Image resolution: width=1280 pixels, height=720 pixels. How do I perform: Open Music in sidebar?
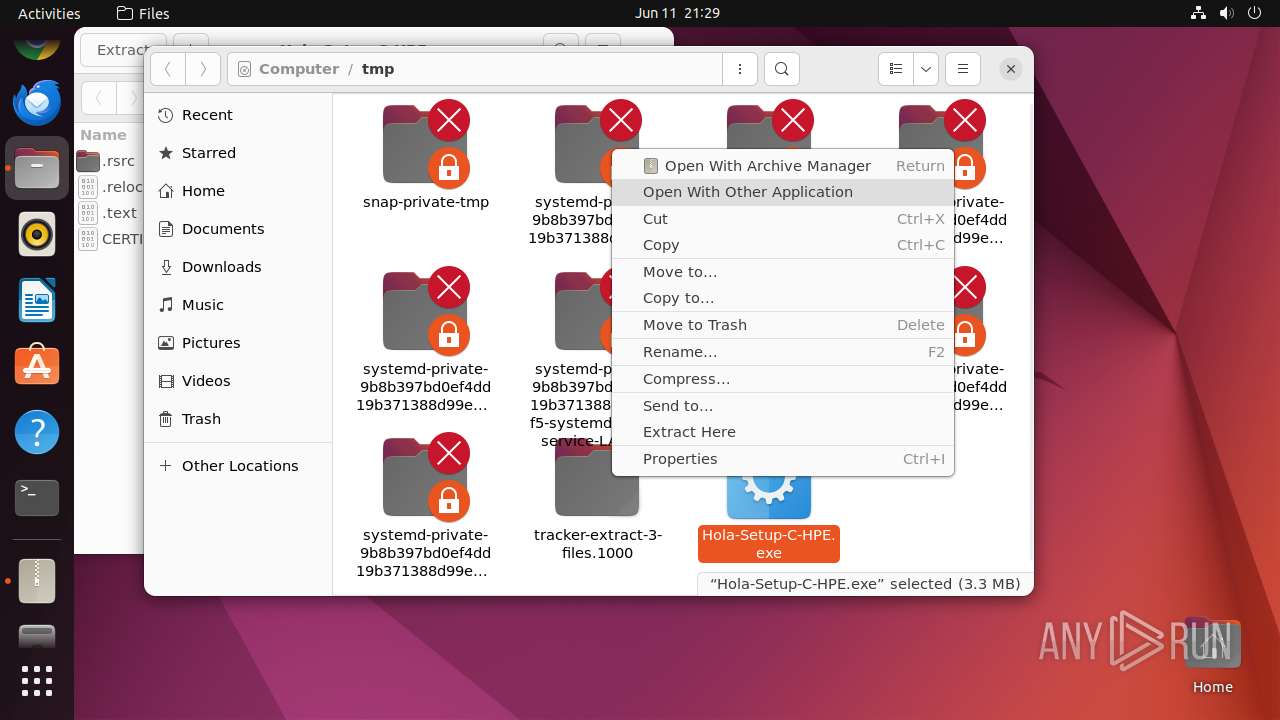(238, 305)
